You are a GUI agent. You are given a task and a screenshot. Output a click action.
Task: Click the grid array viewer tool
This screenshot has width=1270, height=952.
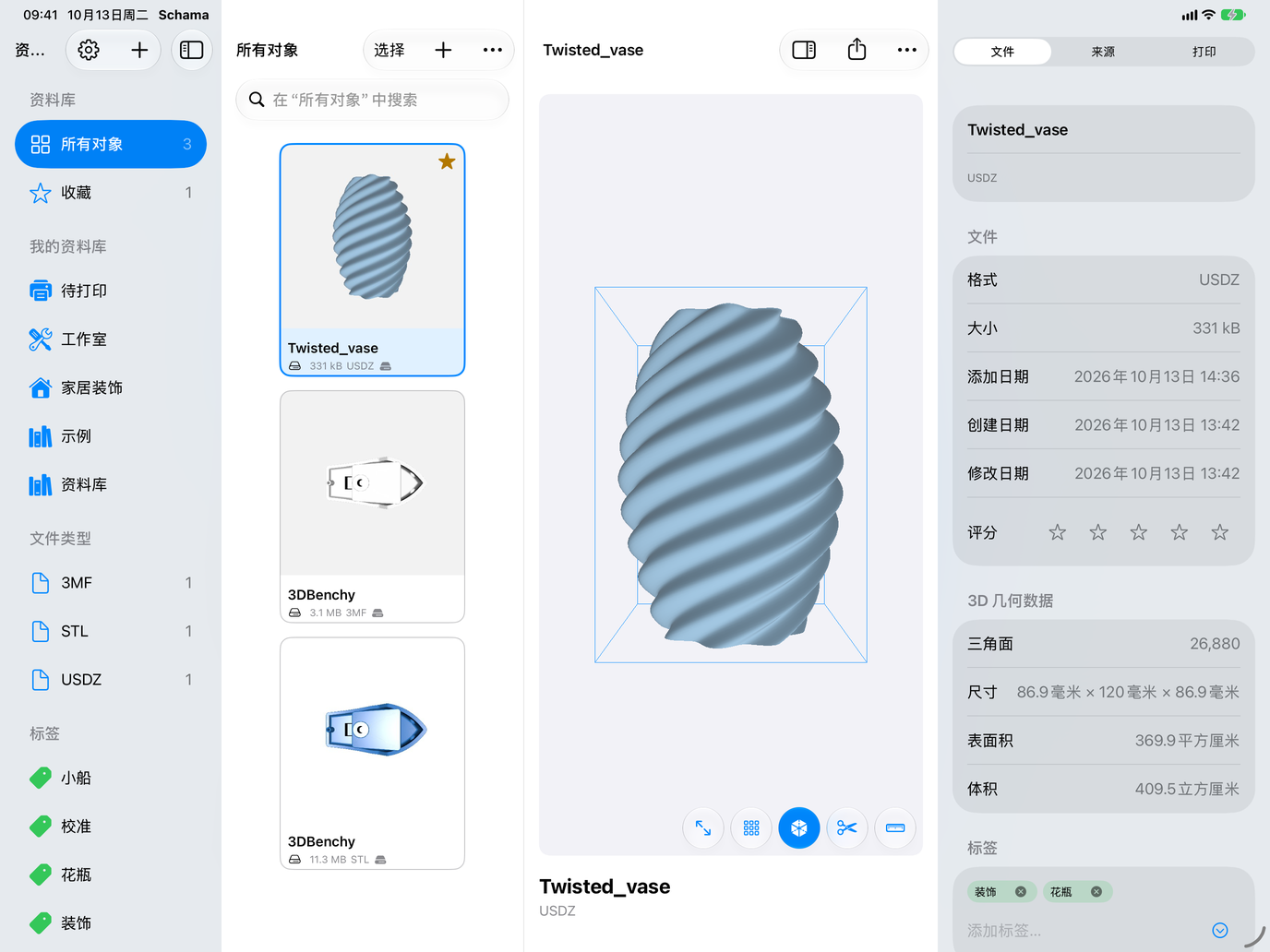coord(751,828)
